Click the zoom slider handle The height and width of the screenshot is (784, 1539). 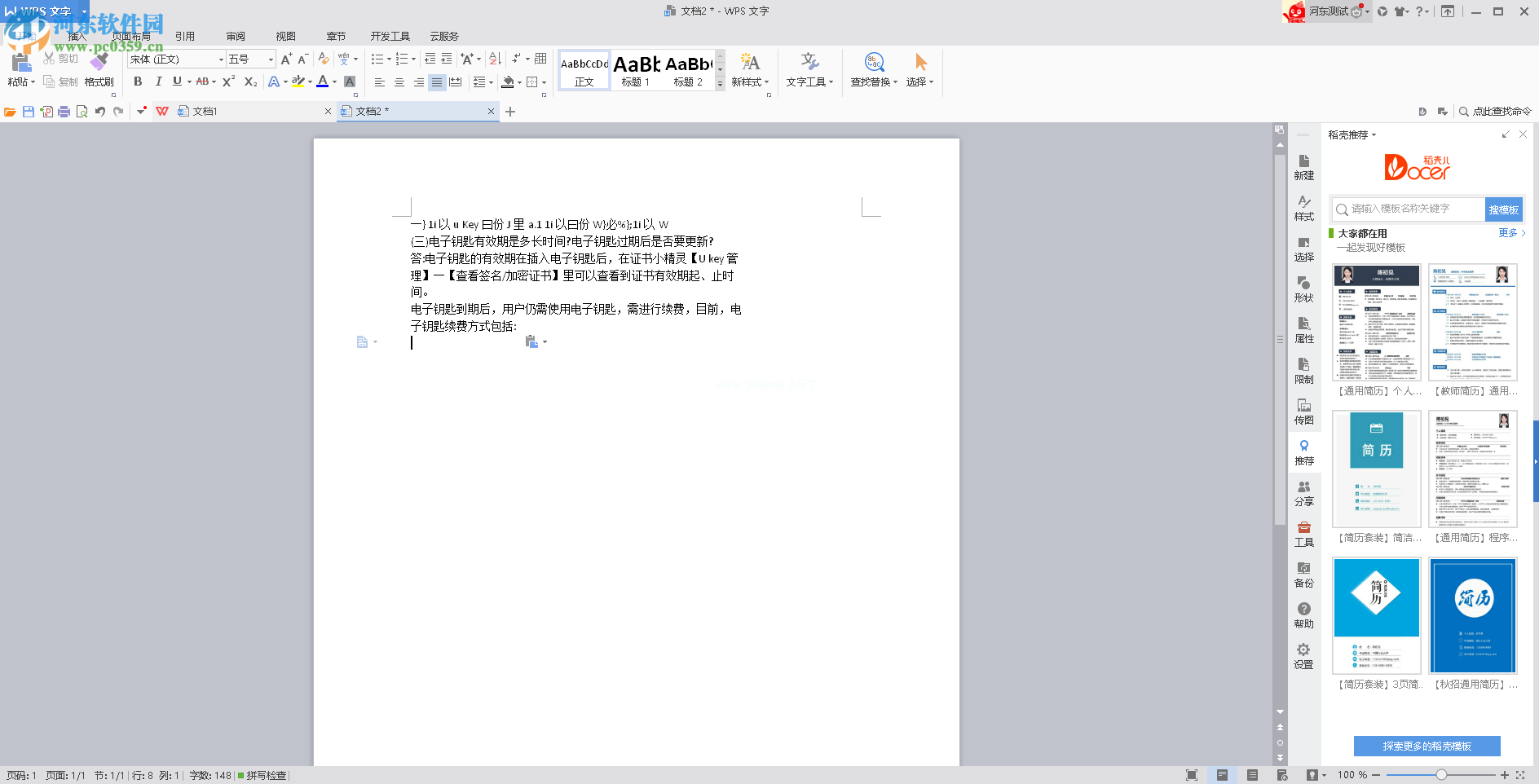pyautogui.click(x=1441, y=775)
